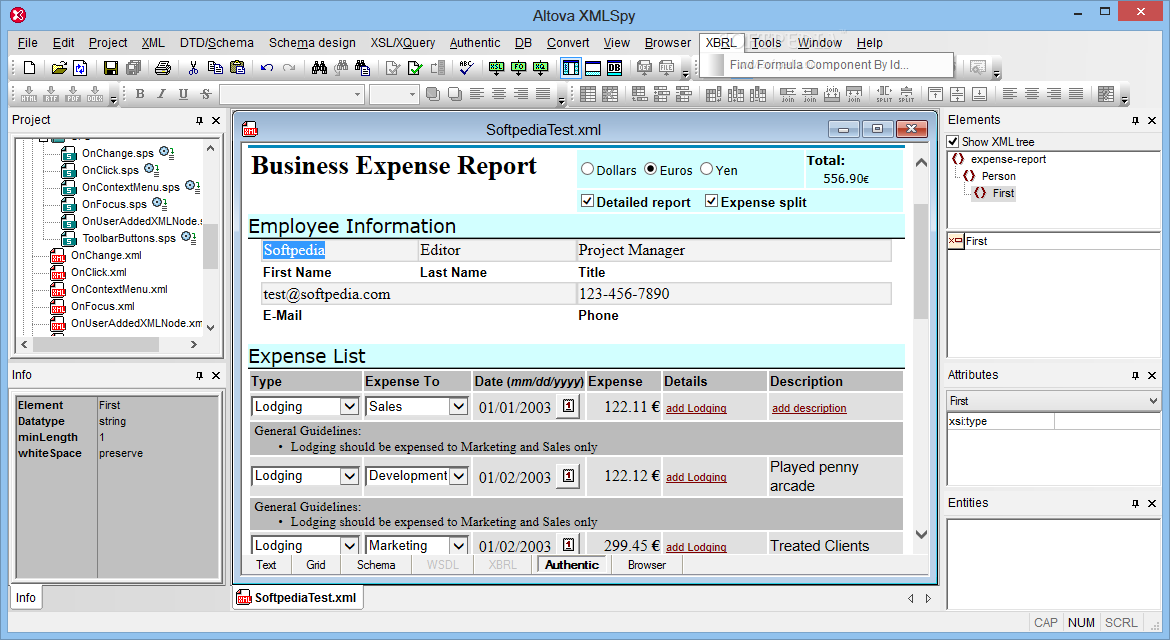Open the Schema design menu

point(313,43)
